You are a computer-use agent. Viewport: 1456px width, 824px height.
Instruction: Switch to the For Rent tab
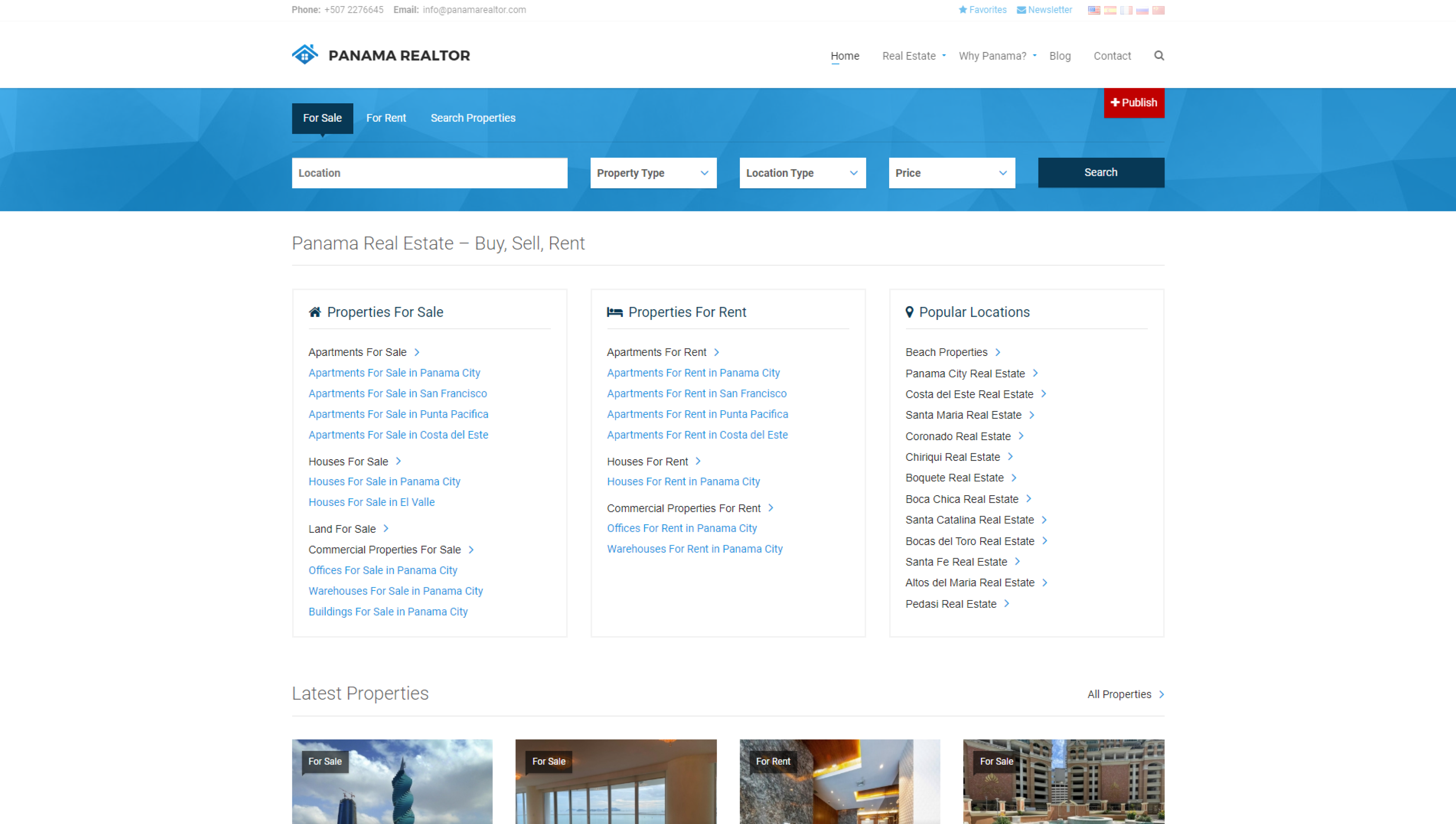[x=386, y=118]
